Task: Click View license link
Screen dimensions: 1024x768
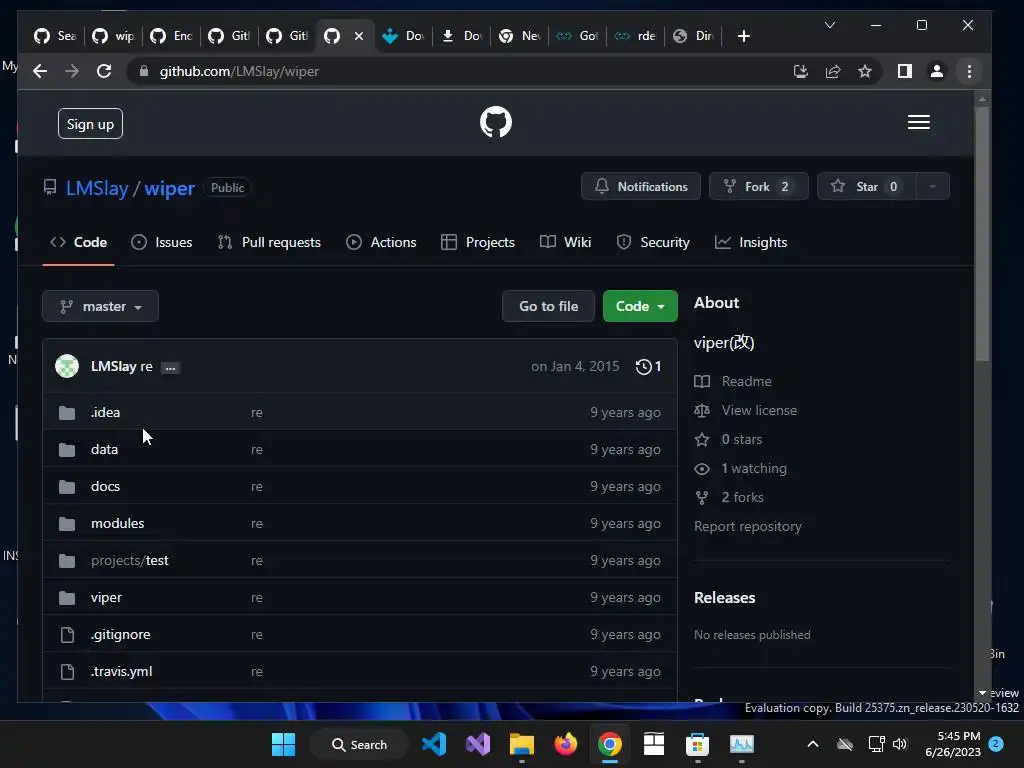Action: (759, 411)
